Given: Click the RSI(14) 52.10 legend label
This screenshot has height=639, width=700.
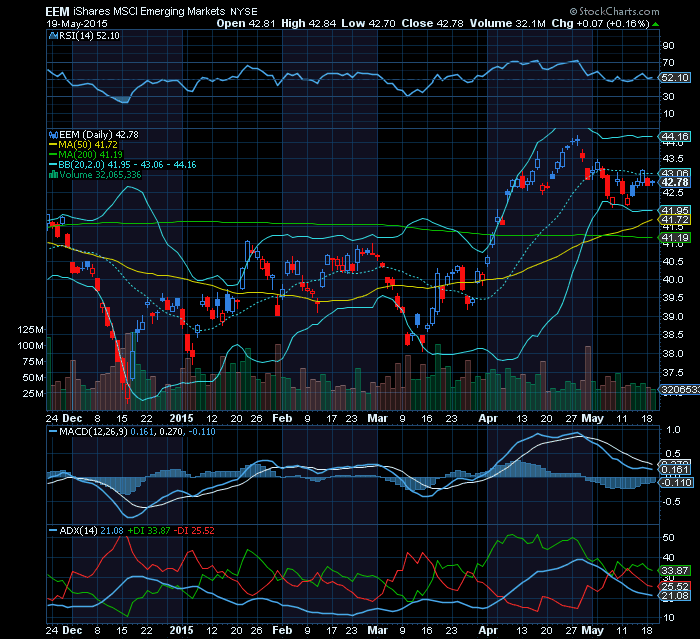Looking at the screenshot, I should coord(89,36).
